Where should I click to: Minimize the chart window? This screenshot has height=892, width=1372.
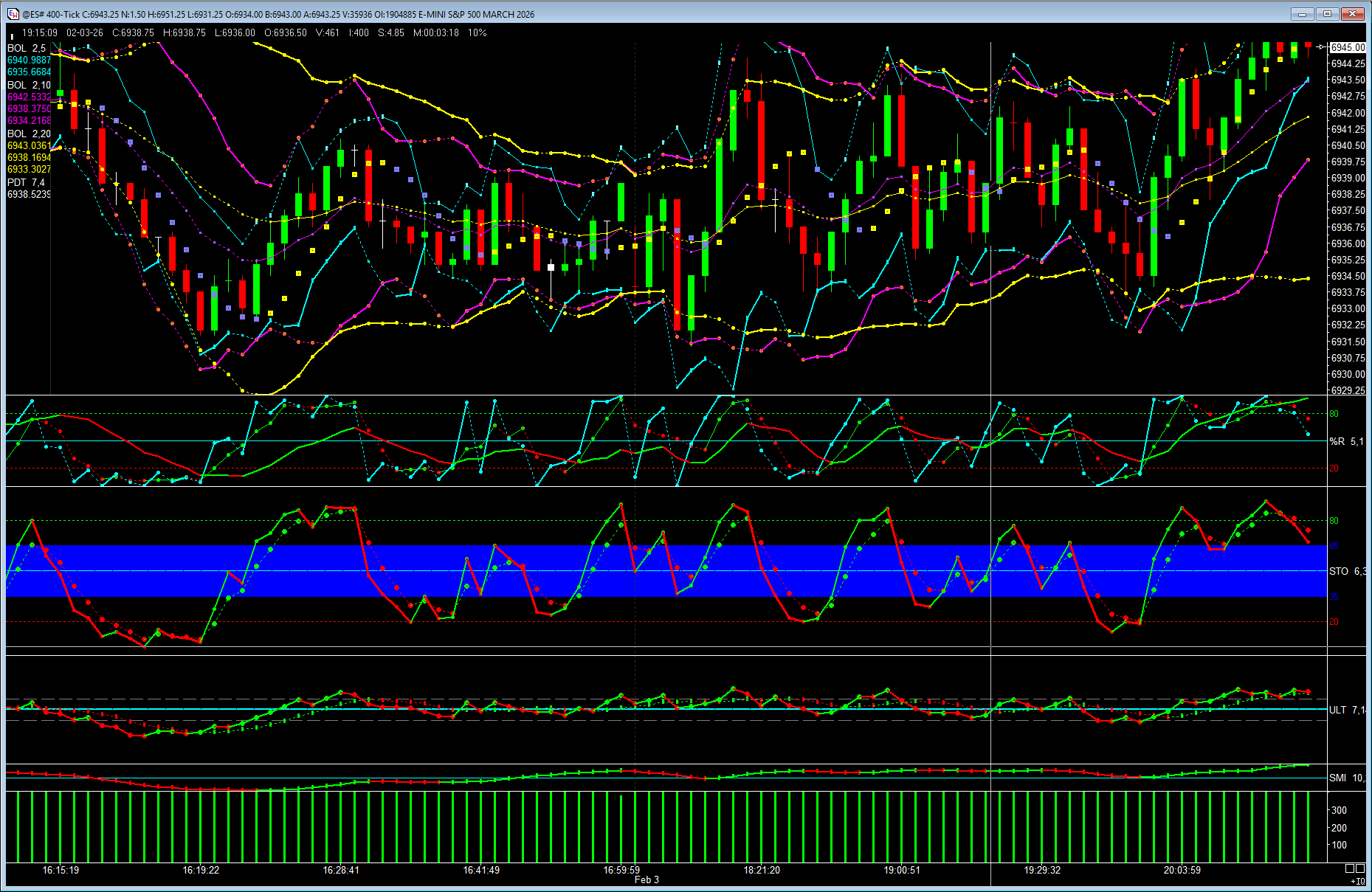(1302, 14)
